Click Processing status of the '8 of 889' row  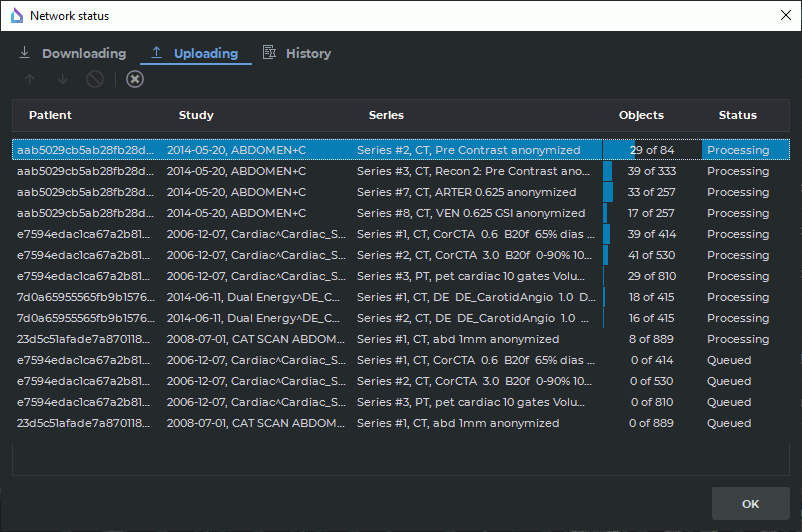pyautogui.click(x=738, y=339)
